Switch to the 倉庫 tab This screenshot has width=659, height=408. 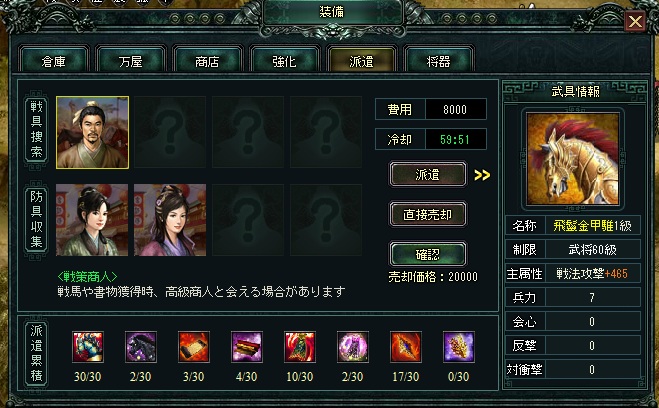click(53, 61)
